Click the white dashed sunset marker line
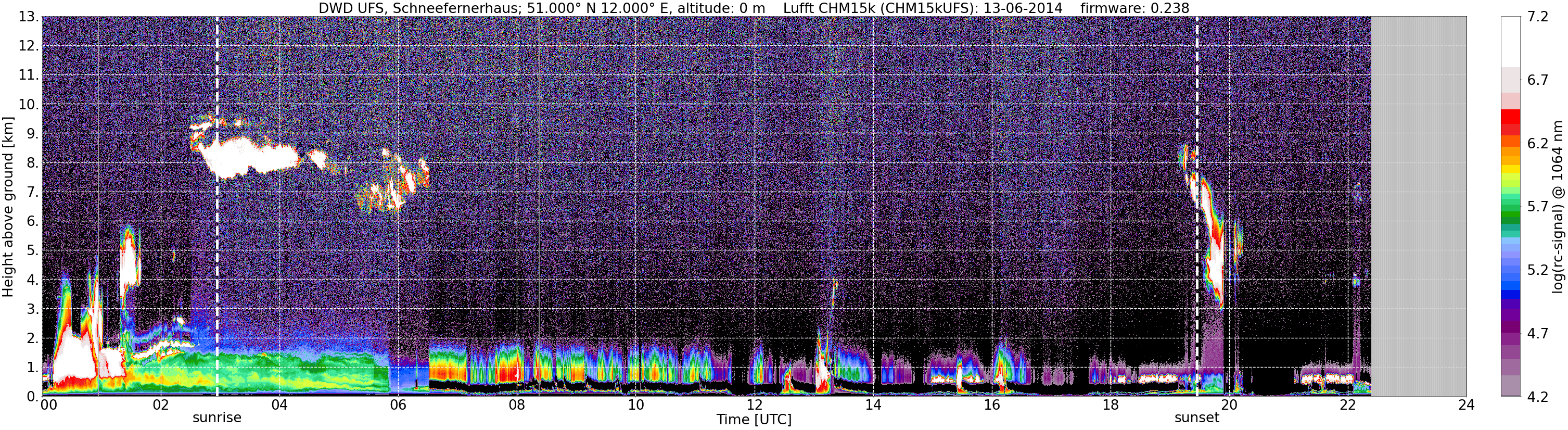Viewport: 1568px width, 430px height. point(1197,206)
